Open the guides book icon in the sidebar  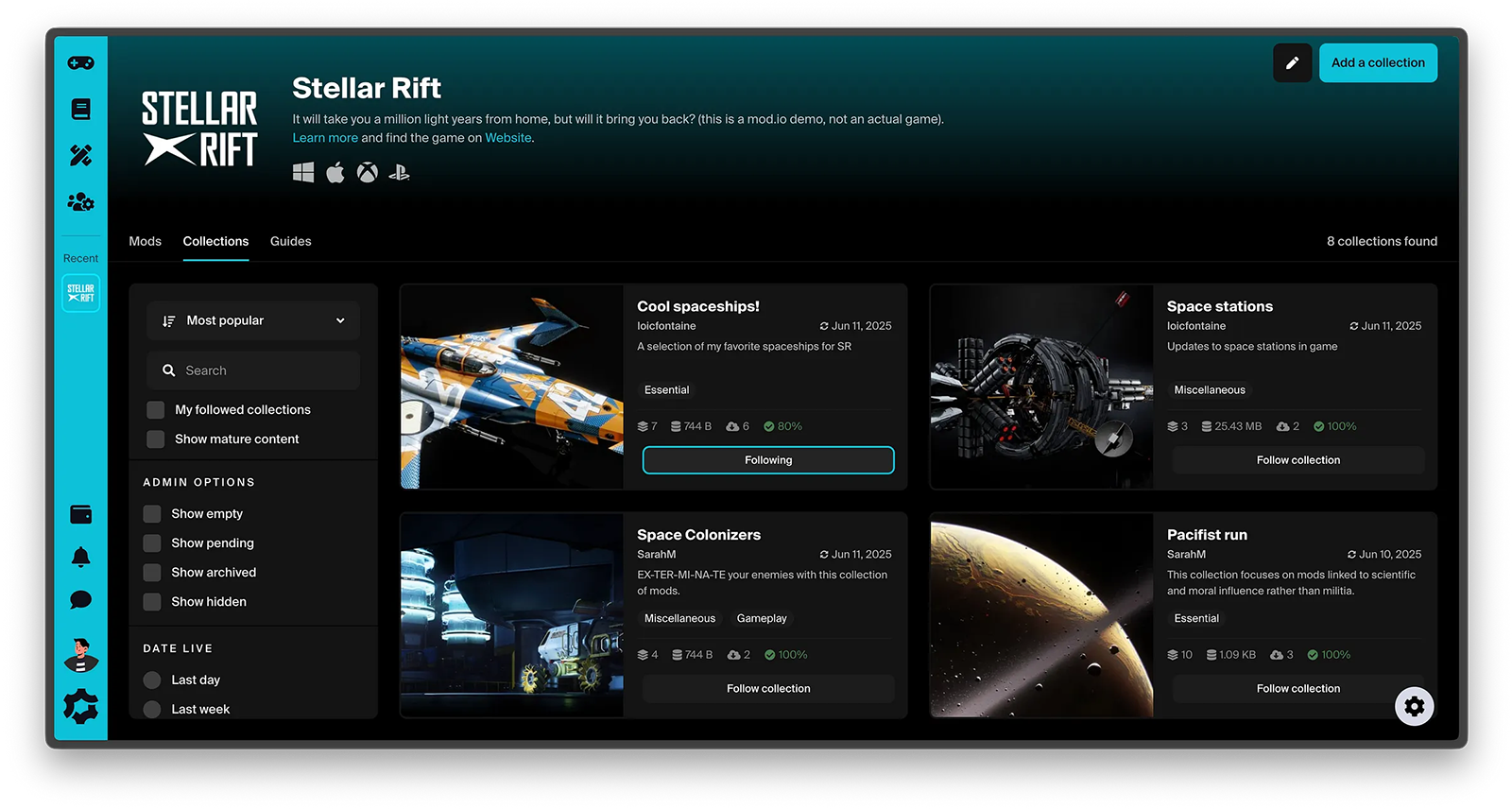[x=80, y=110]
